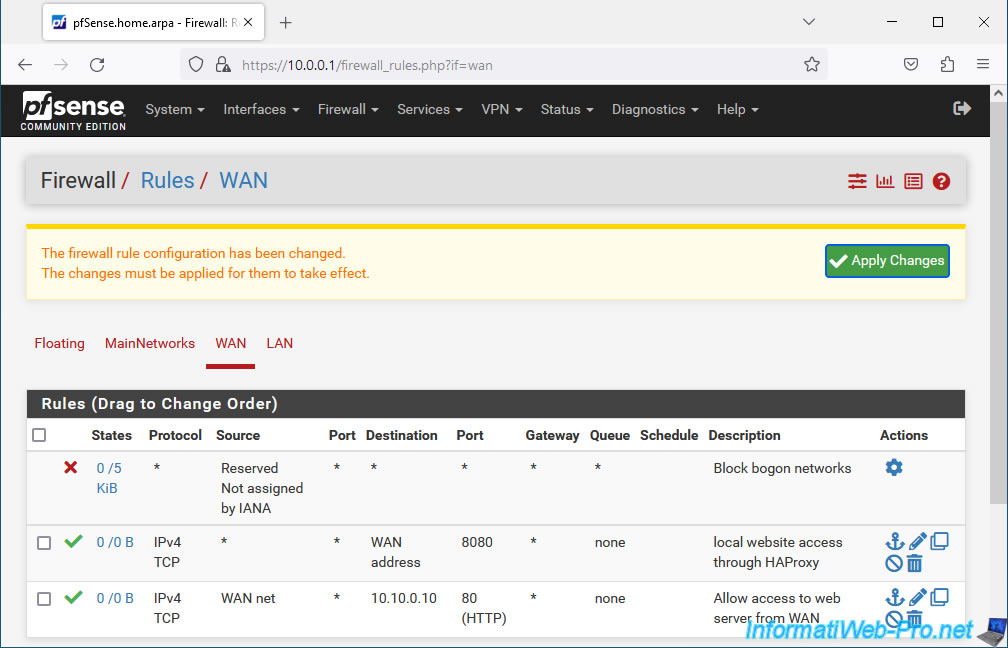The height and width of the screenshot is (648, 1008).
Task: Click the logout icon in navbar
Action: (x=962, y=109)
